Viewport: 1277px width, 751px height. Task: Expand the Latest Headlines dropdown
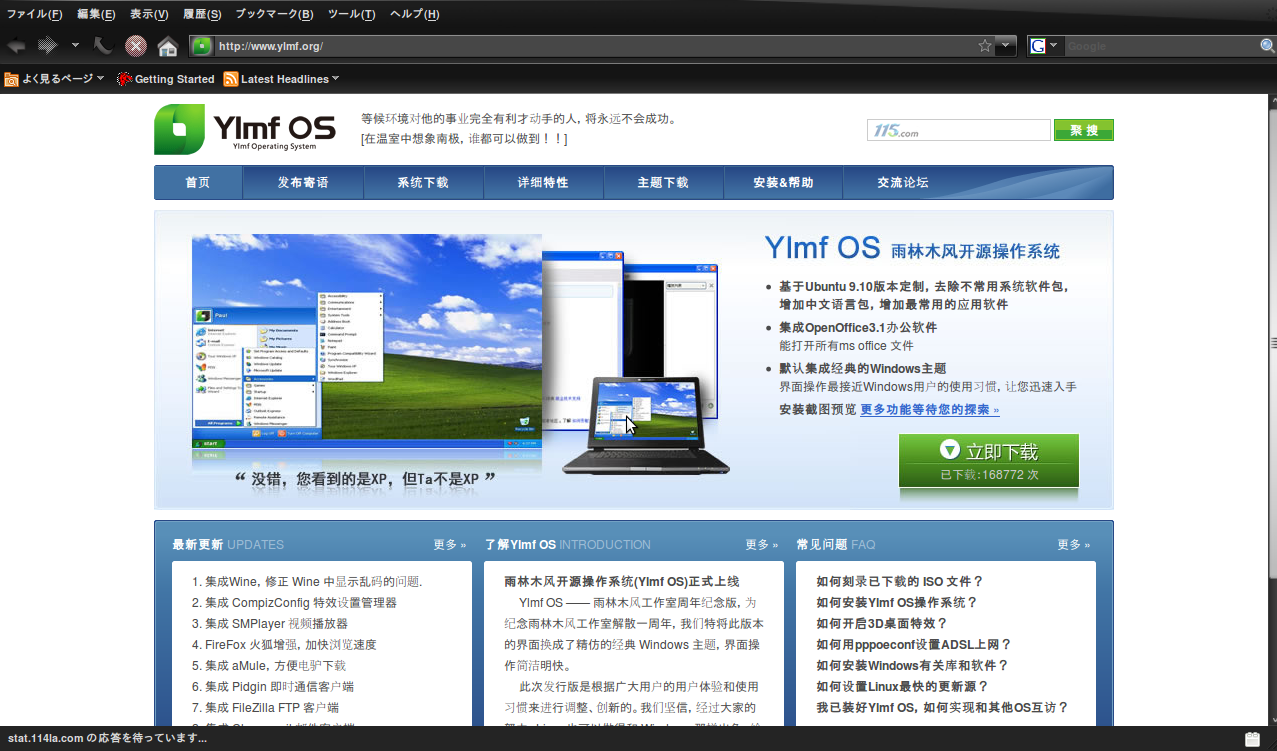pos(335,78)
